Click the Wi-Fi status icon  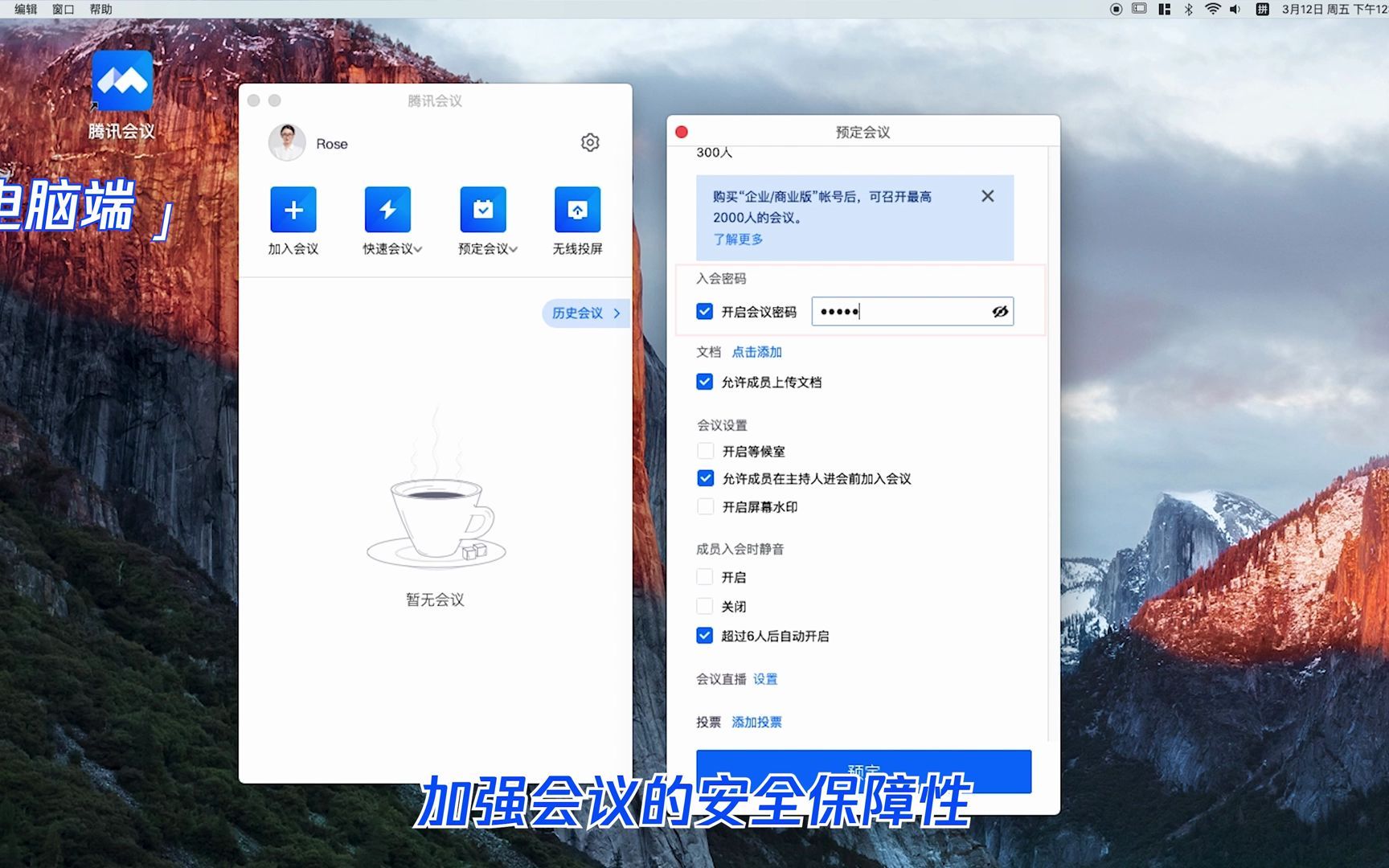click(x=1213, y=9)
